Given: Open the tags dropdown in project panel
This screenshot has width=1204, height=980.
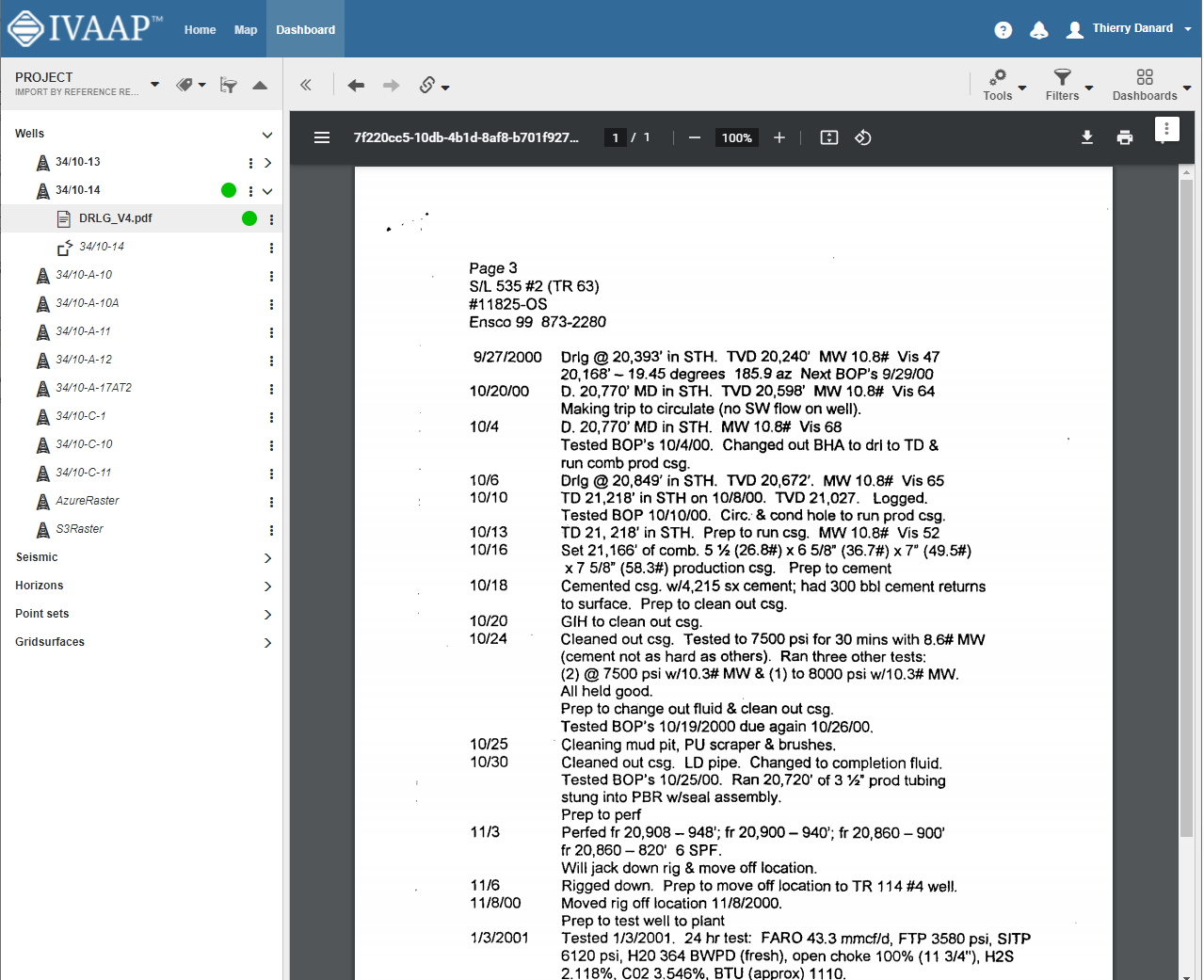Looking at the screenshot, I should click(x=191, y=85).
